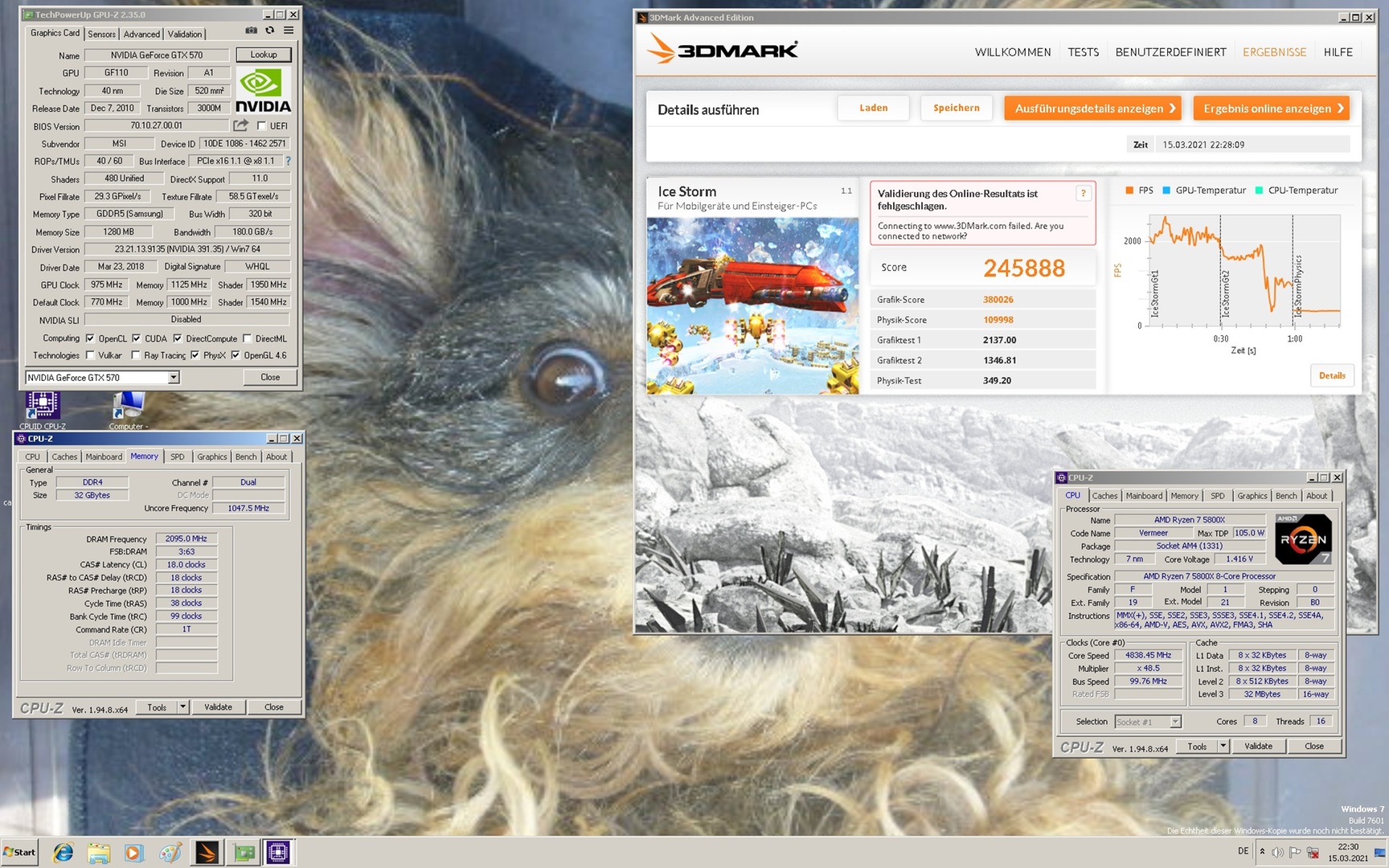Click the Start button

pos(20,853)
